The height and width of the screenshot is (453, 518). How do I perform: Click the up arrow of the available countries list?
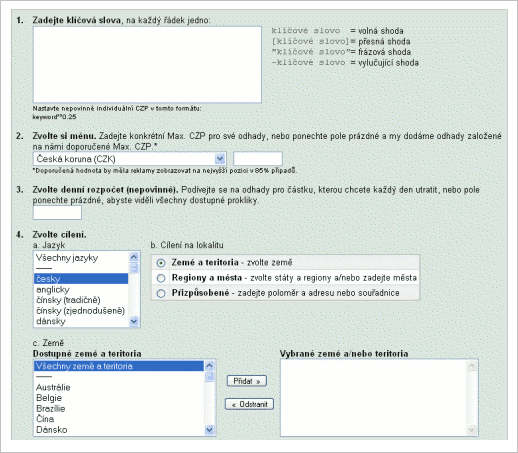click(x=210, y=366)
